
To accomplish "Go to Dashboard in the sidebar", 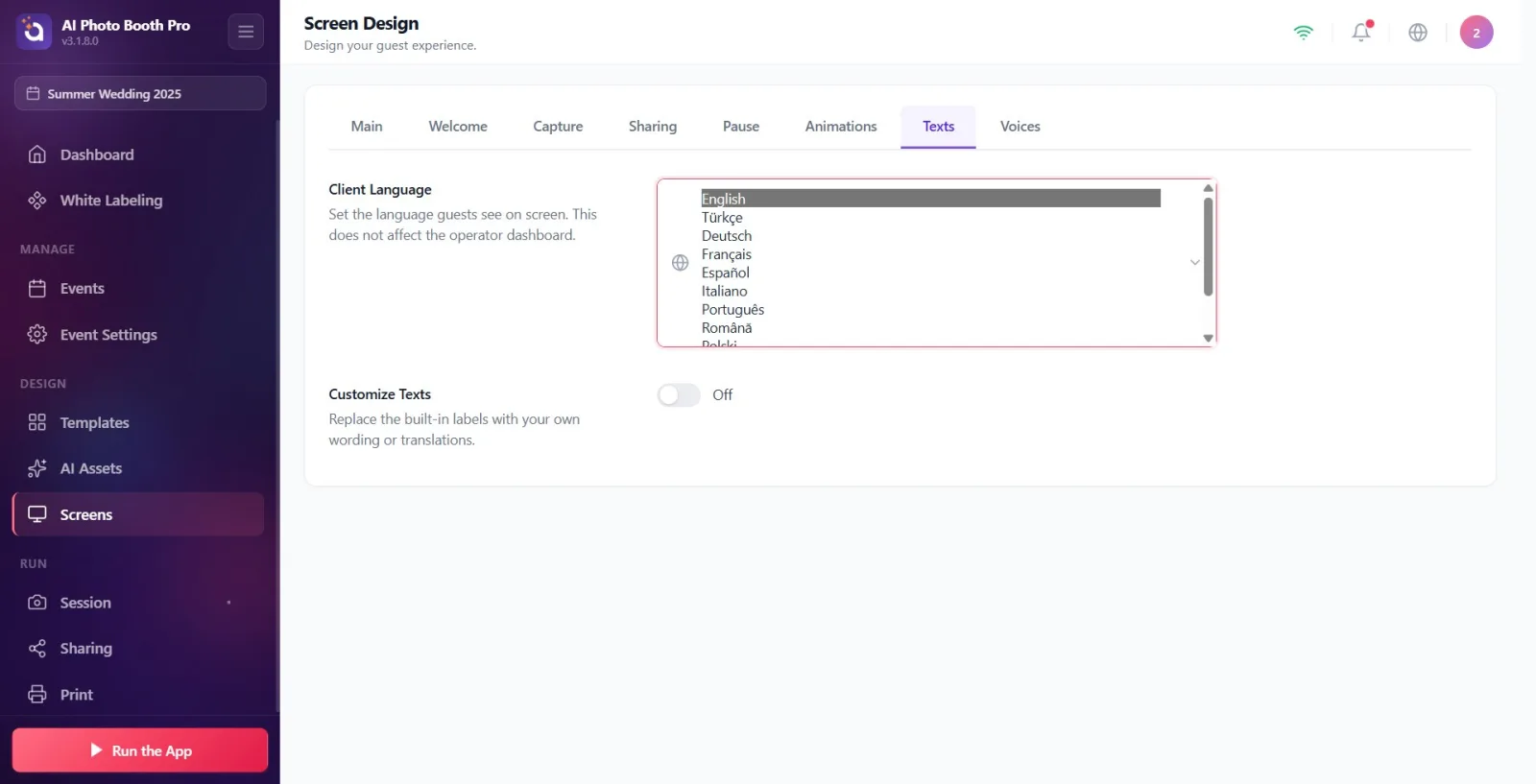I will pyautogui.click(x=139, y=154).
